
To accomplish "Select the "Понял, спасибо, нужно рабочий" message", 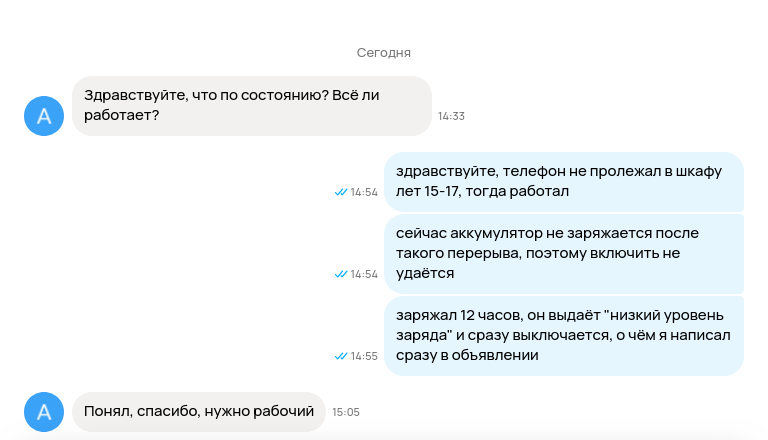I will tap(199, 412).
